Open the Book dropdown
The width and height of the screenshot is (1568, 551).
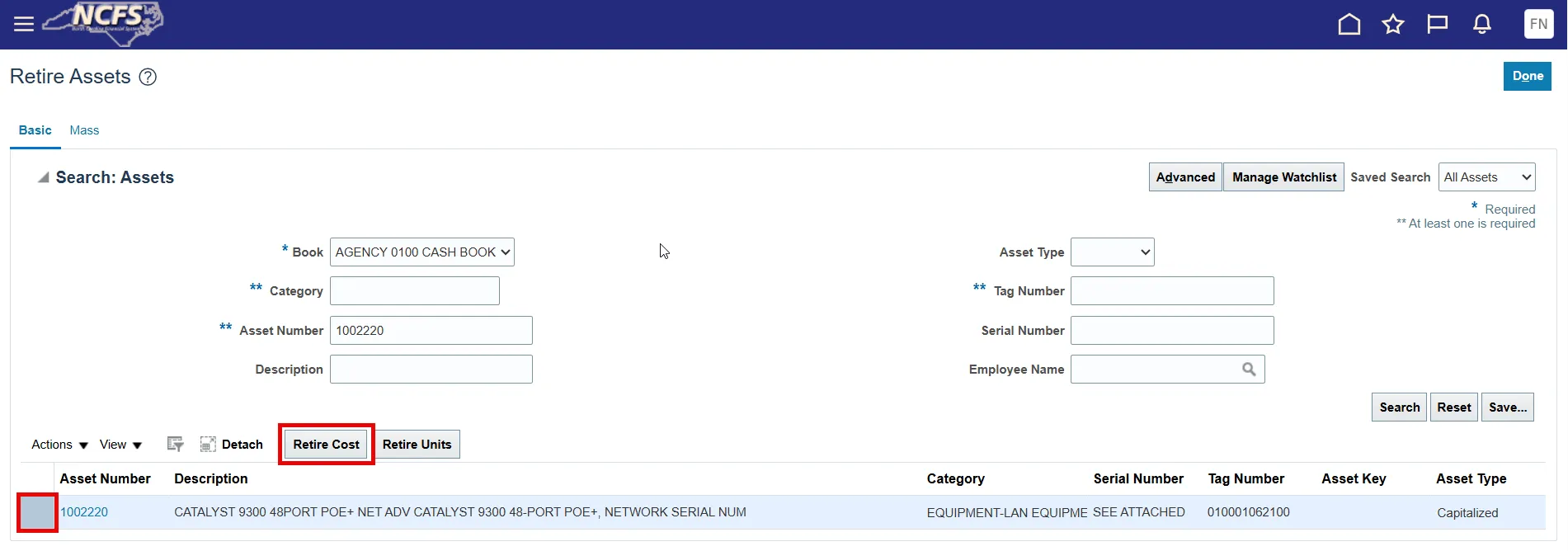[x=422, y=252]
